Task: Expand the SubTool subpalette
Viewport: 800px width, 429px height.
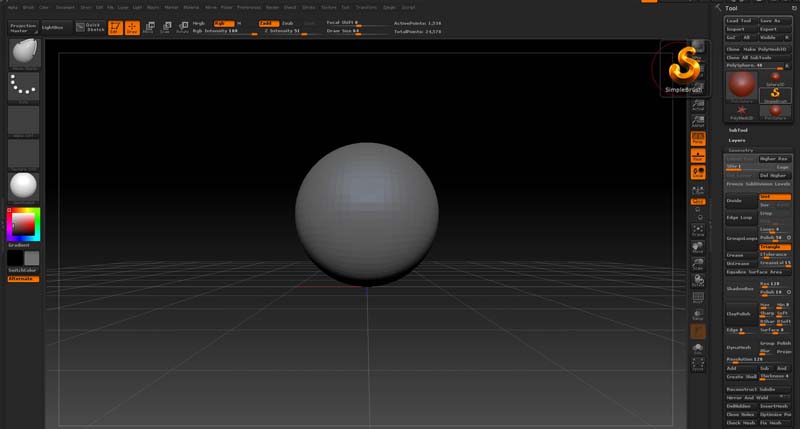Action: coord(738,131)
